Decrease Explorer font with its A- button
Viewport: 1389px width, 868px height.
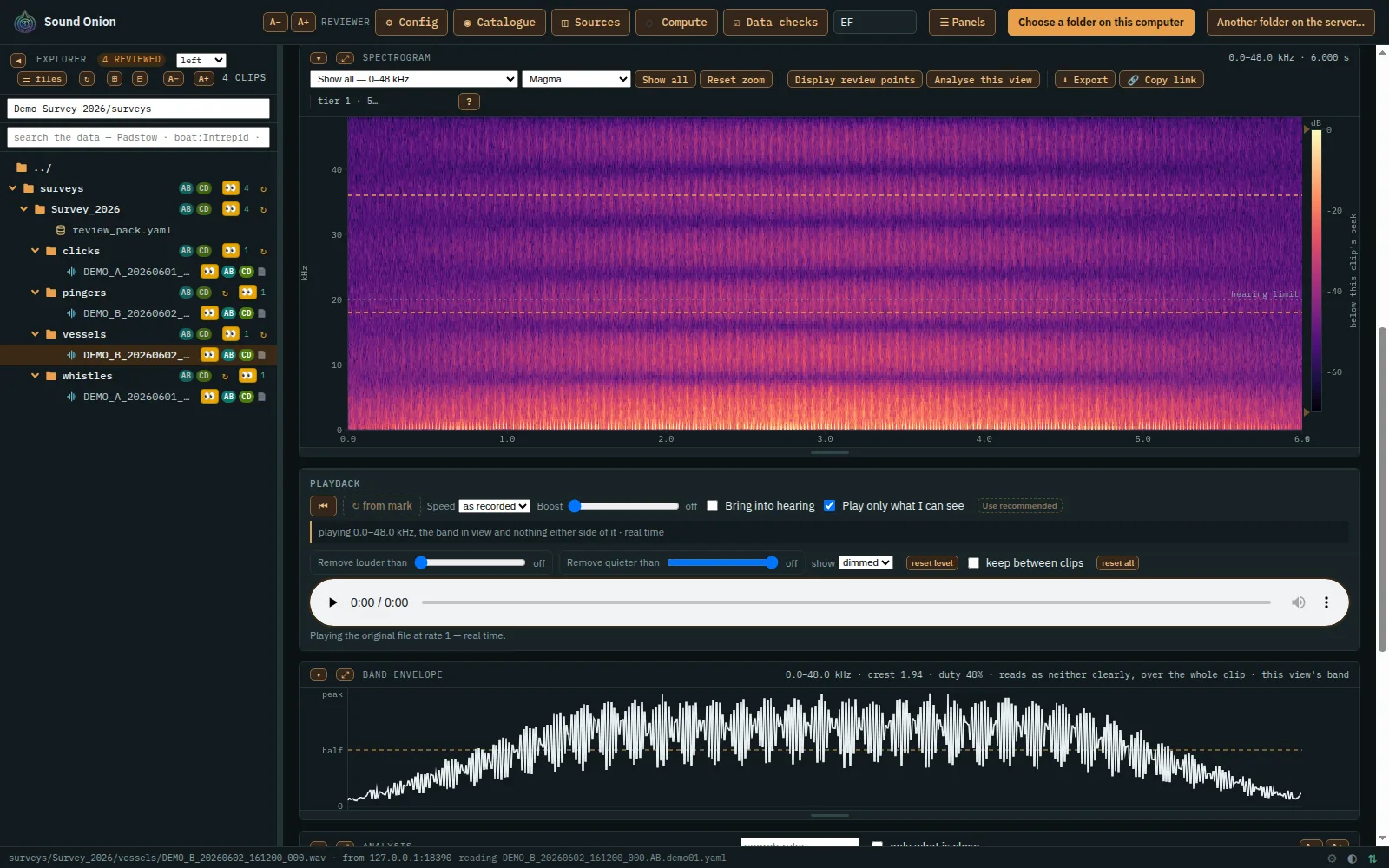(174, 78)
